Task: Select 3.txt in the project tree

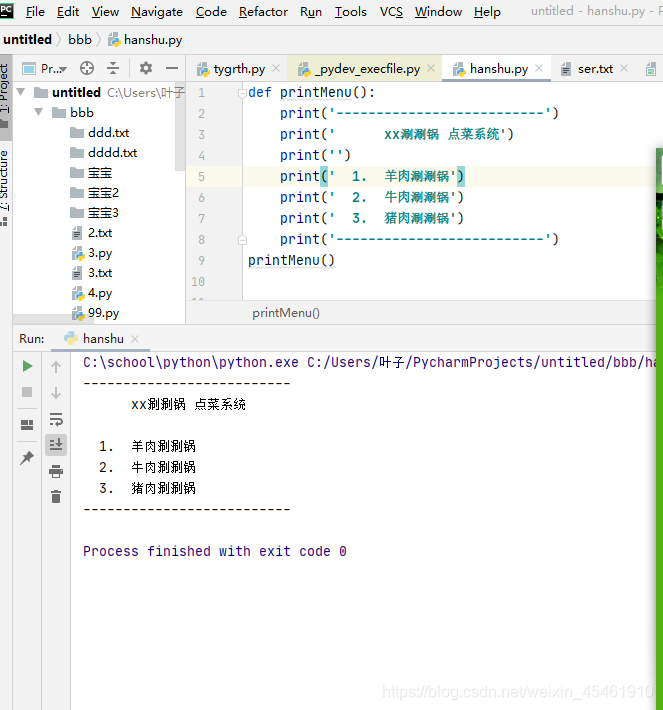Action: point(92,273)
